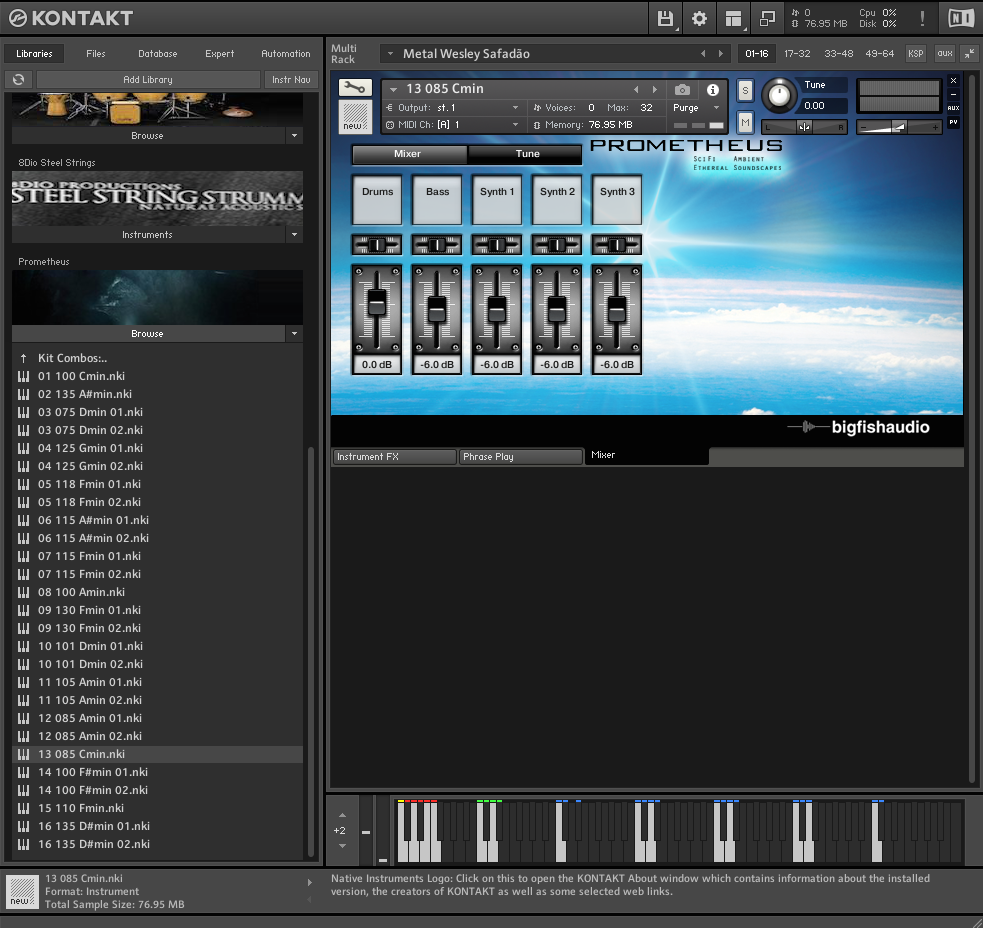Click the 8Dio Steel Strings Instruments button
The height and width of the screenshot is (928, 983).
coord(148,235)
